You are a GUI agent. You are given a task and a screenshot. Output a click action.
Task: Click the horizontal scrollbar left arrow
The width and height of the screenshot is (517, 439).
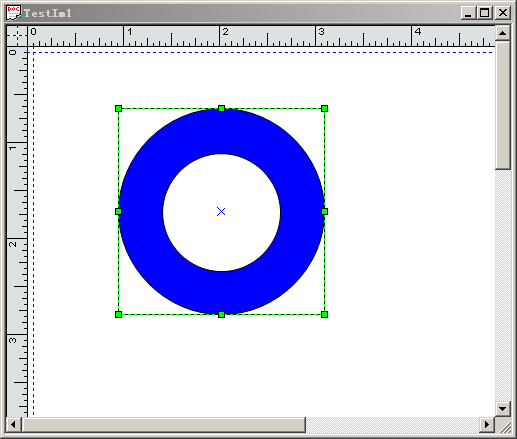coord(14,425)
